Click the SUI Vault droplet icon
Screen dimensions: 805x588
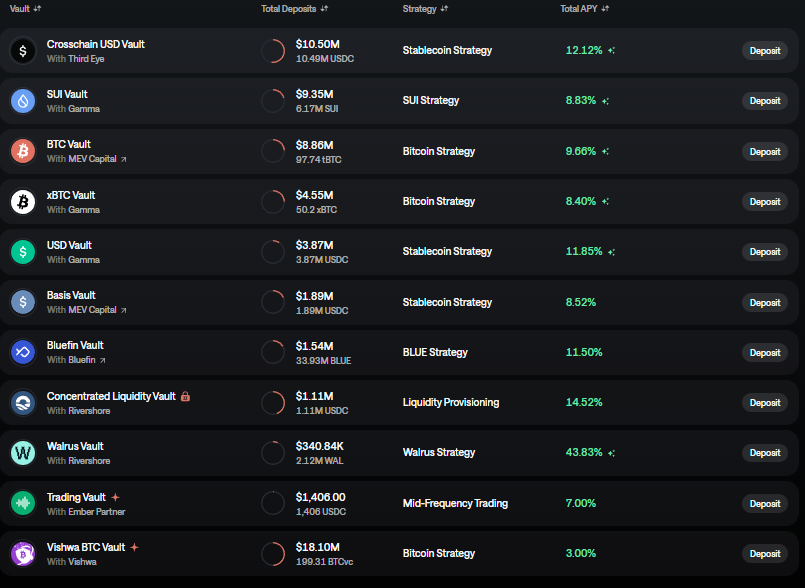point(23,101)
